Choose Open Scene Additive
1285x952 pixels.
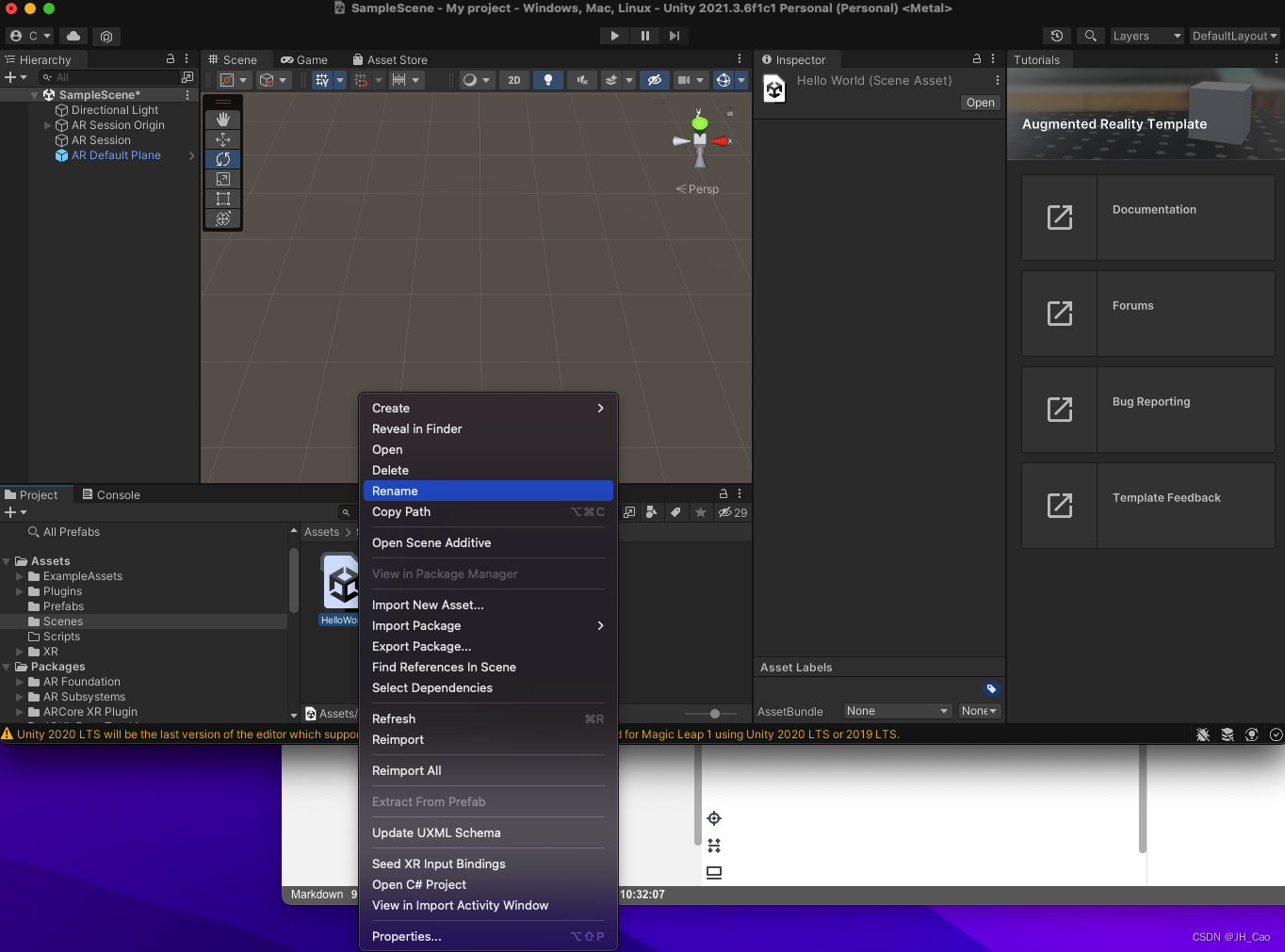tap(488, 542)
